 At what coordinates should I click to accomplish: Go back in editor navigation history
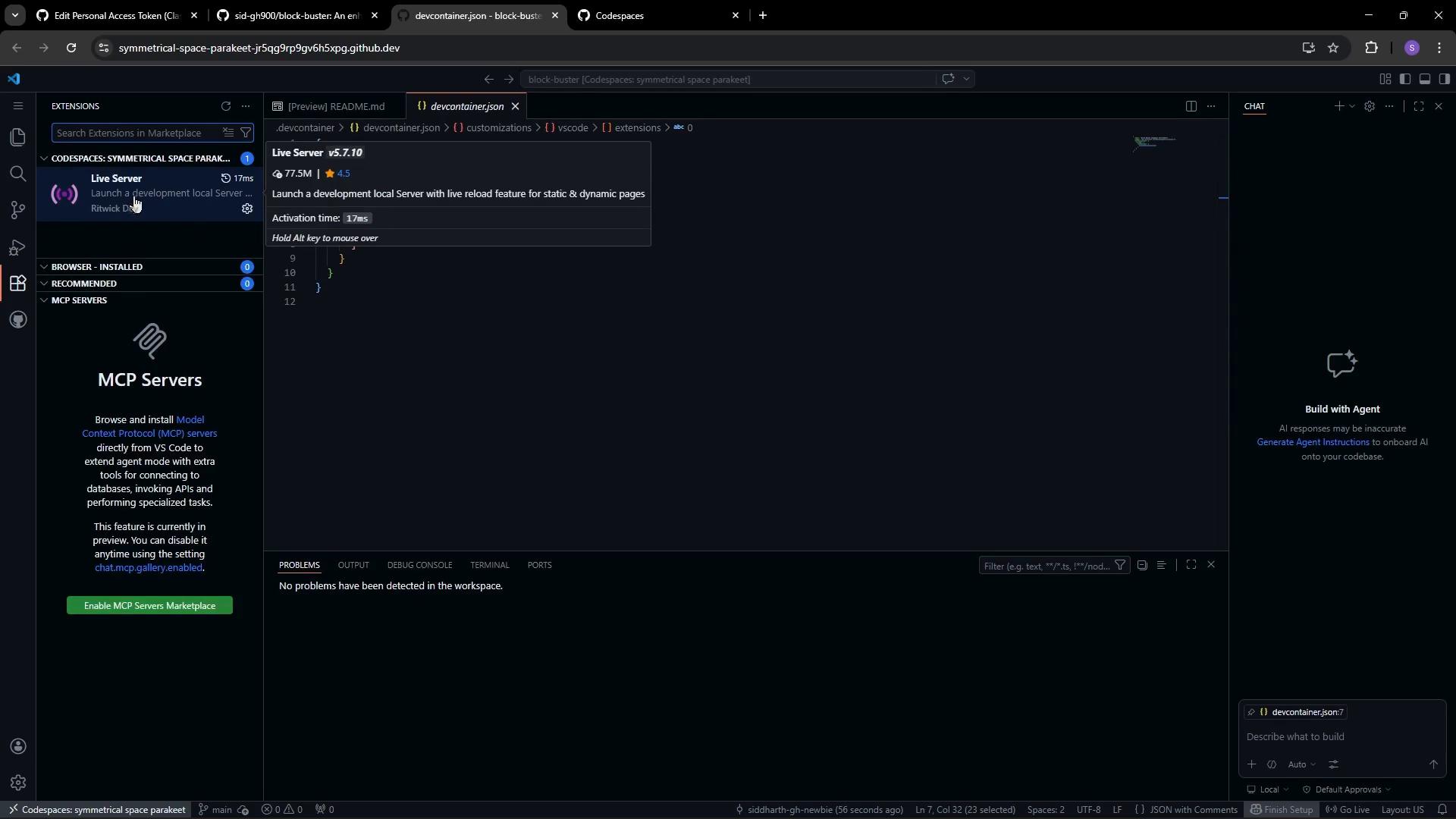click(x=488, y=79)
